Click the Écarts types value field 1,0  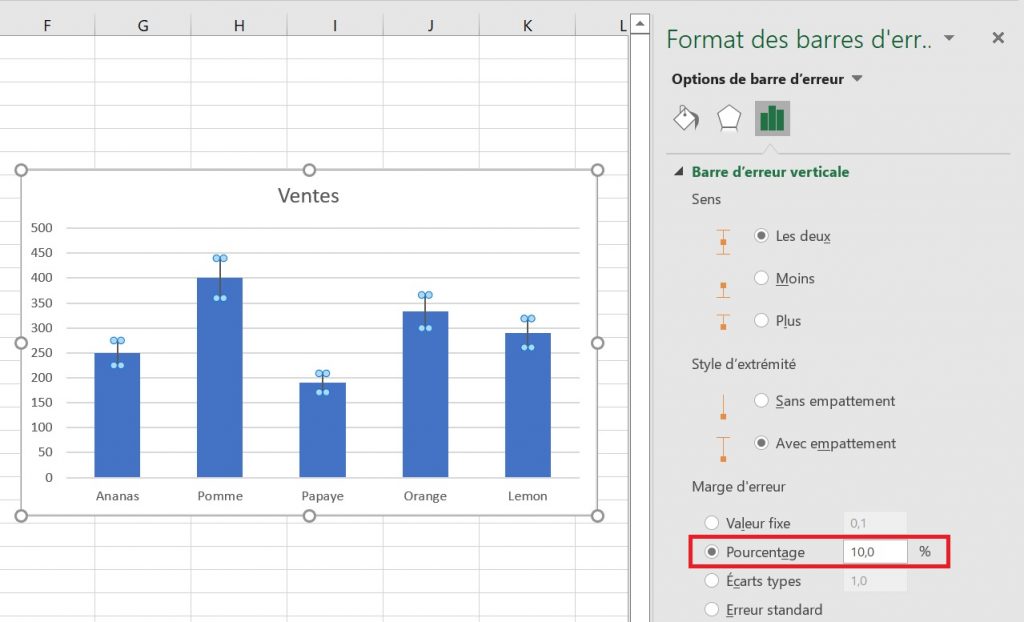pyautogui.click(x=875, y=581)
